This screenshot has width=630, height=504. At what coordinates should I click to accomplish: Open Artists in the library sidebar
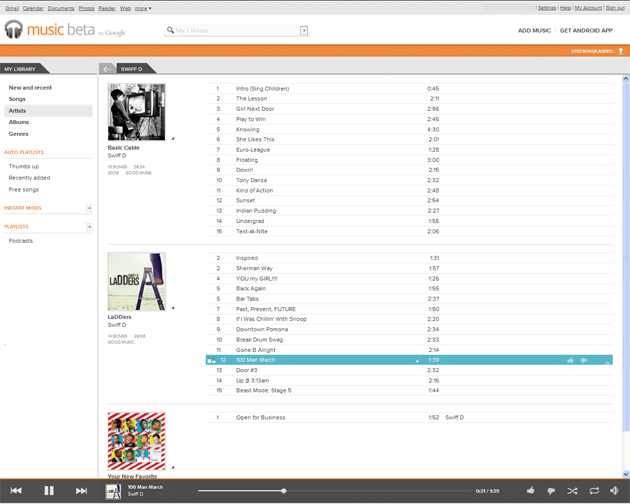click(48, 111)
